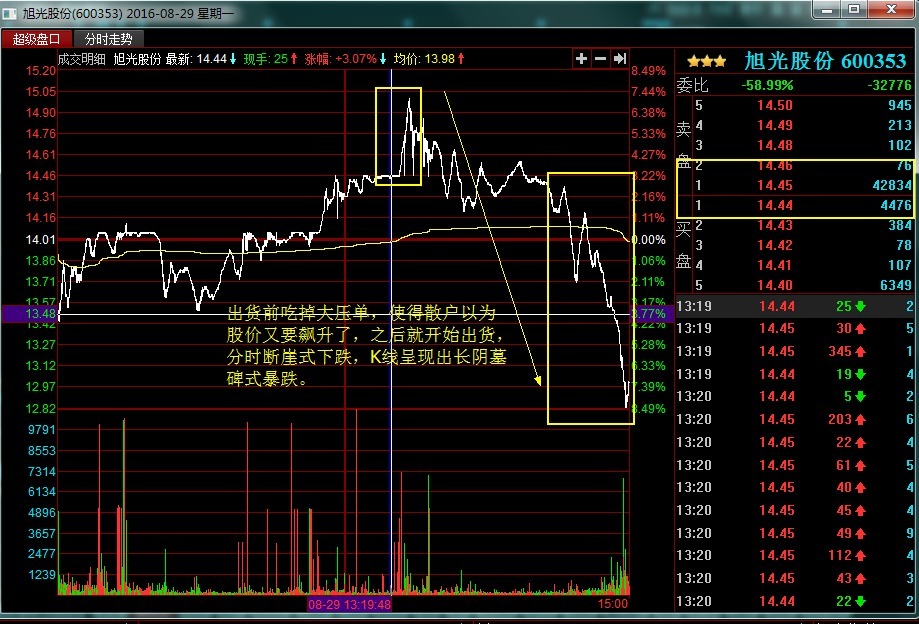This screenshot has width=919, height=624.
Task: Switch to the 超级盘口 tab
Action: [36, 39]
